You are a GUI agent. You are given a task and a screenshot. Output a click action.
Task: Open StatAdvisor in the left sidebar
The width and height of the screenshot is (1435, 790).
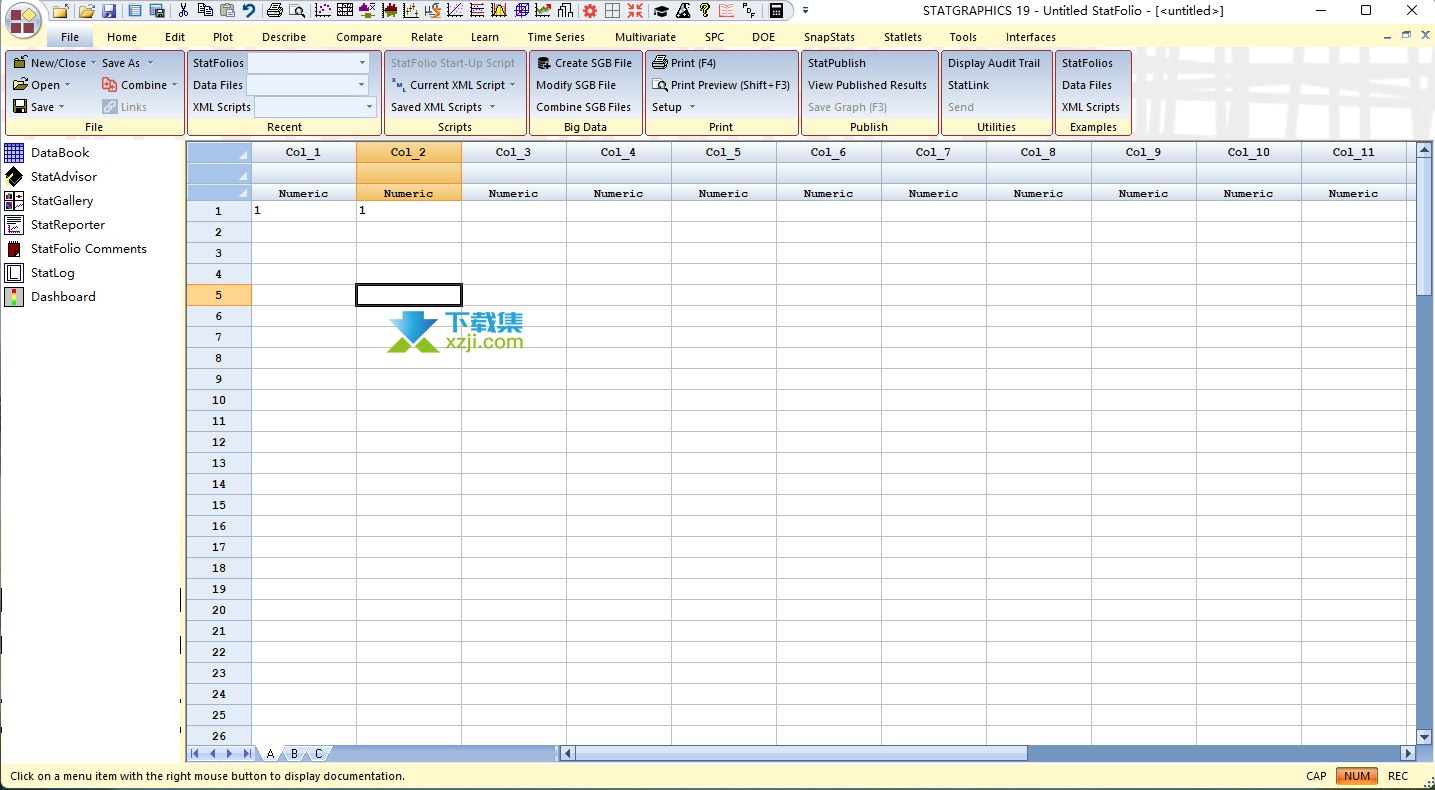(x=64, y=177)
